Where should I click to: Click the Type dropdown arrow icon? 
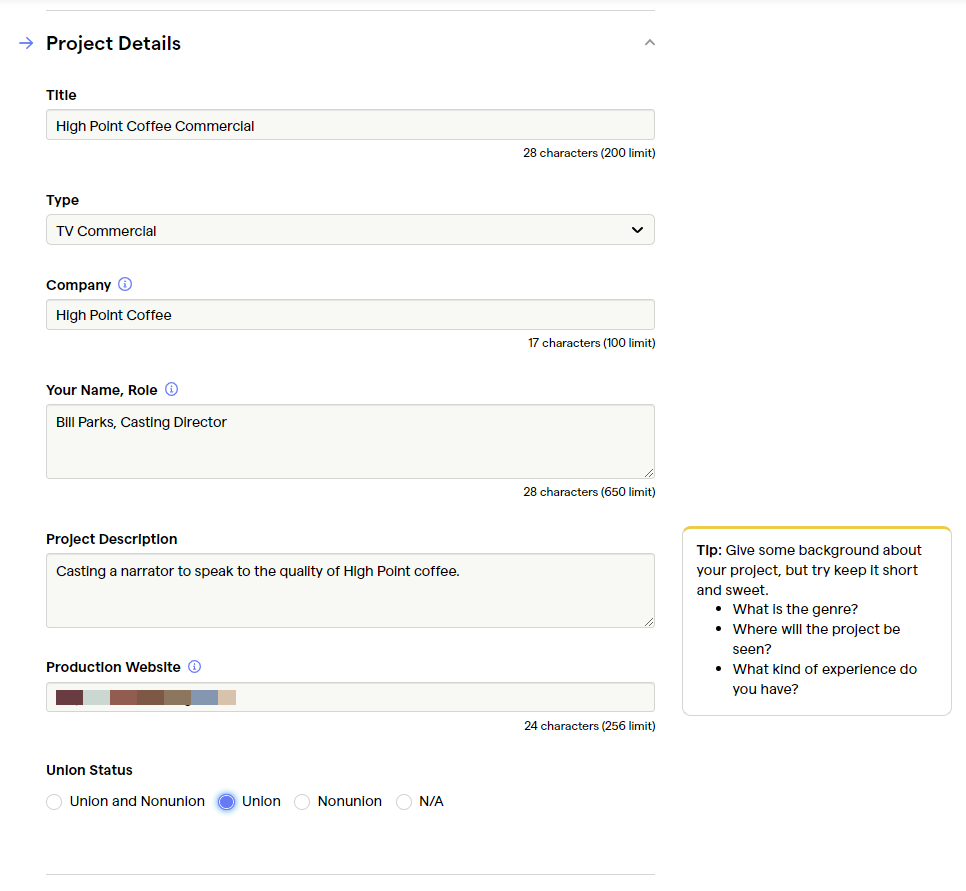637,230
